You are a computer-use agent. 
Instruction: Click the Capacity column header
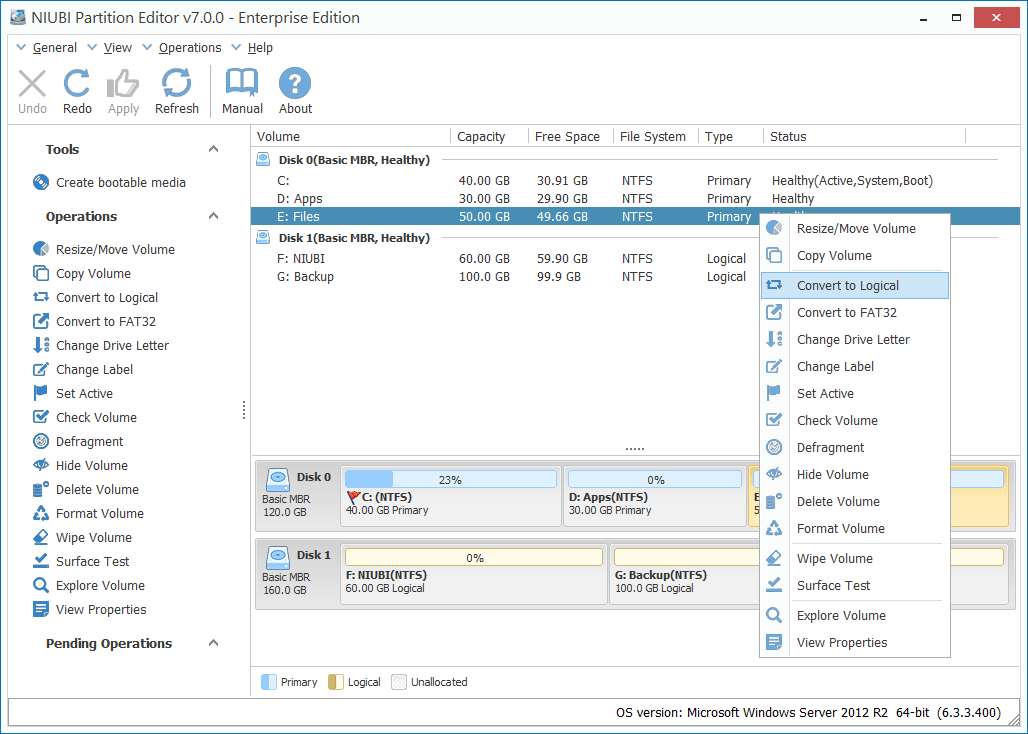(488, 136)
